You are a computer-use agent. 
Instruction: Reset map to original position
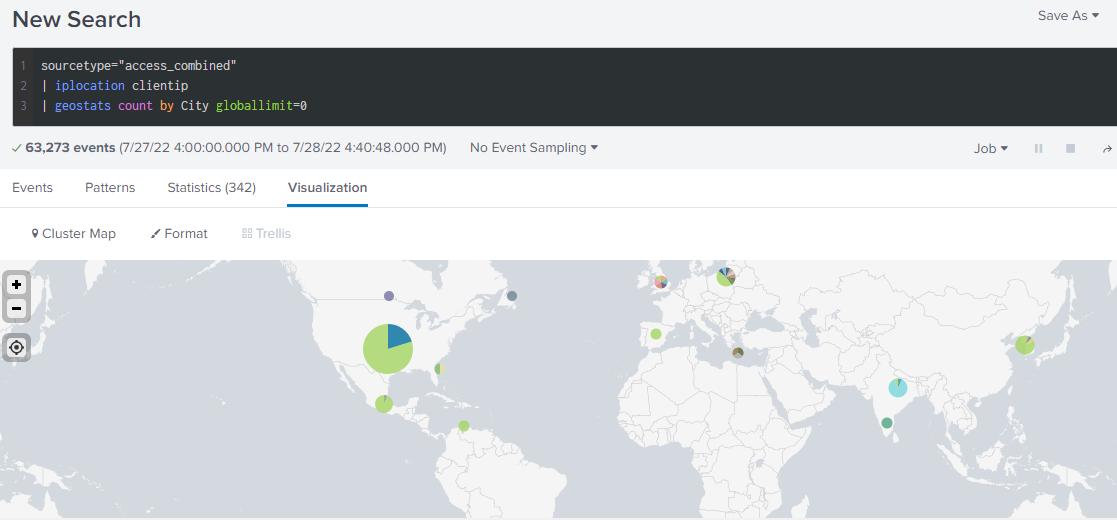click(x=16, y=348)
